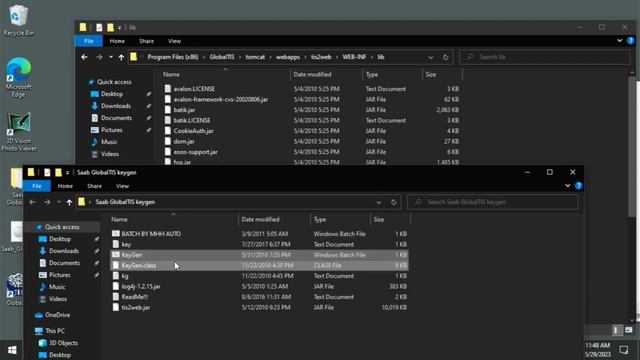The image size is (640, 360).
Task: Open recent locations dropdown in lib window
Action: [111, 57]
